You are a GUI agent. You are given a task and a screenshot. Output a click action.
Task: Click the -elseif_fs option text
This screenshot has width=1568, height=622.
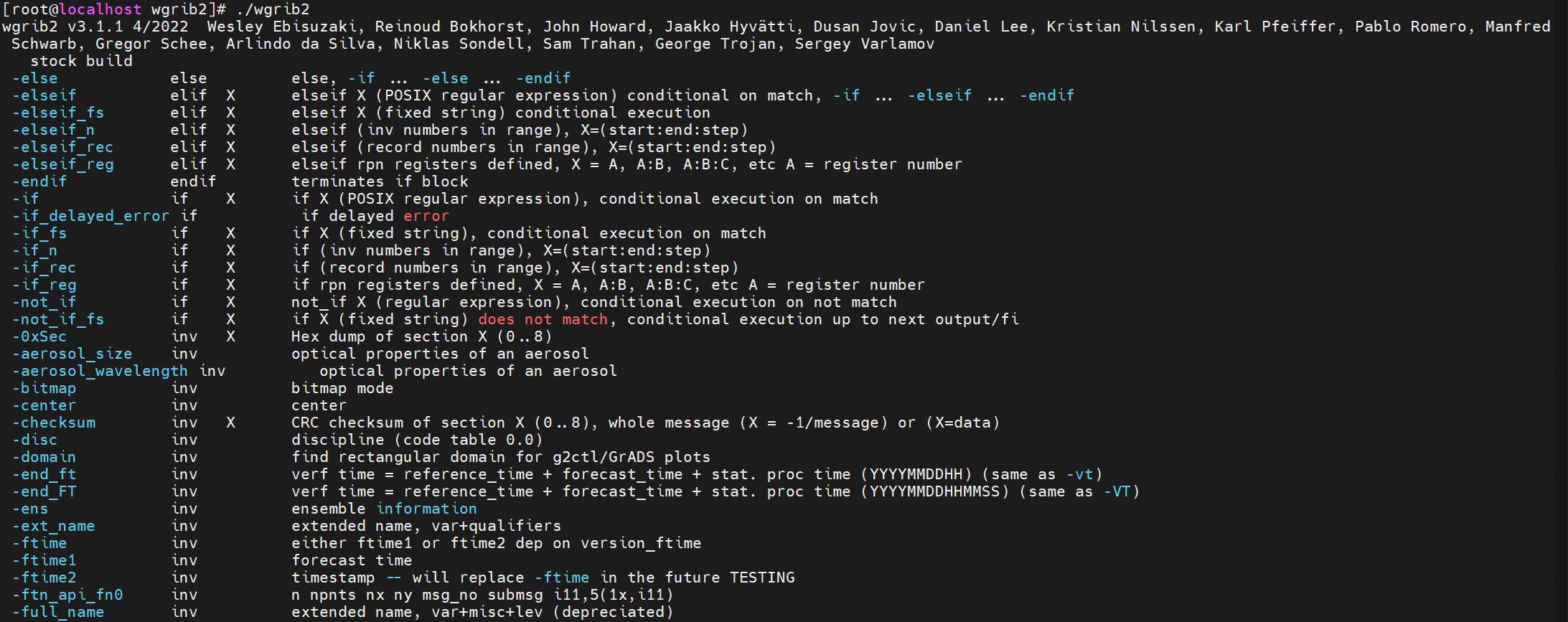[58, 113]
